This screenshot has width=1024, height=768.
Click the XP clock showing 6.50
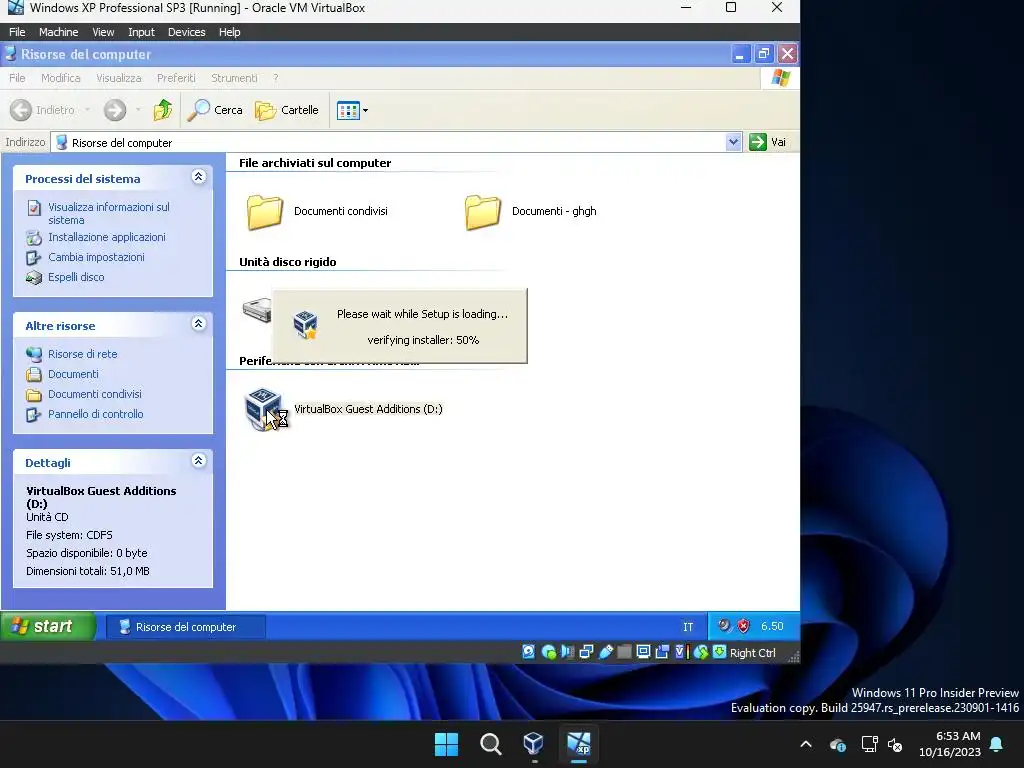772,626
